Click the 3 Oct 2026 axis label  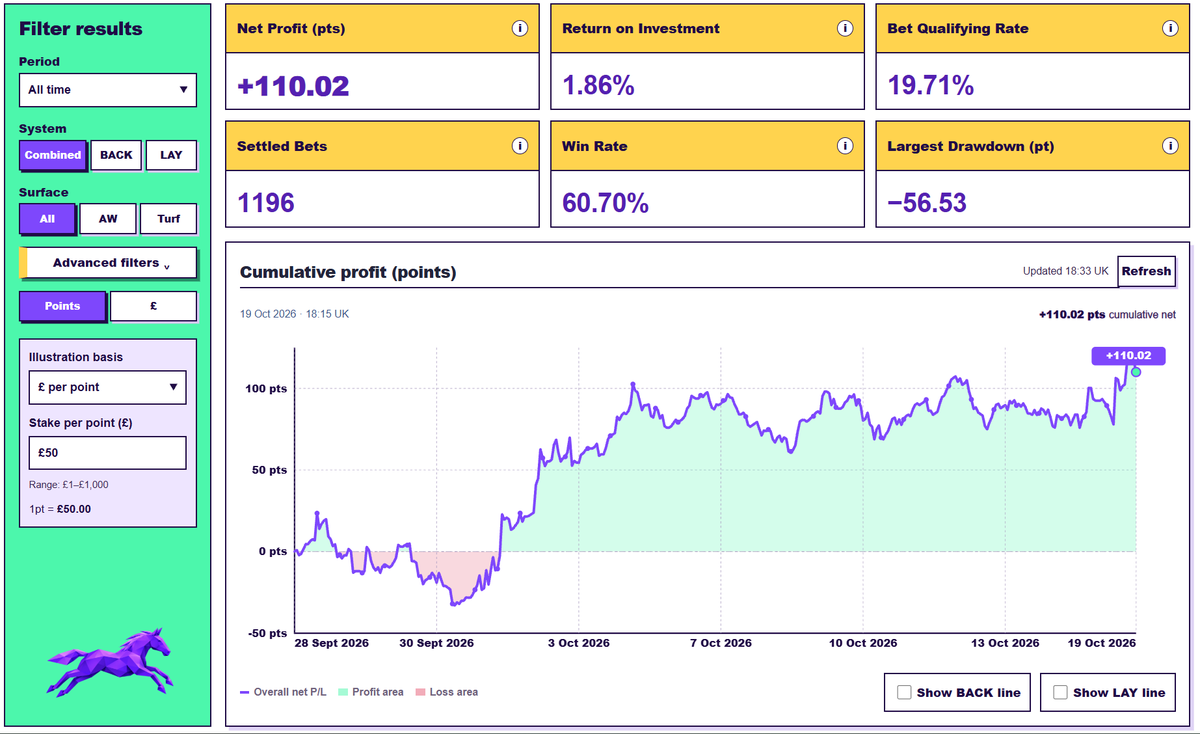tap(577, 643)
